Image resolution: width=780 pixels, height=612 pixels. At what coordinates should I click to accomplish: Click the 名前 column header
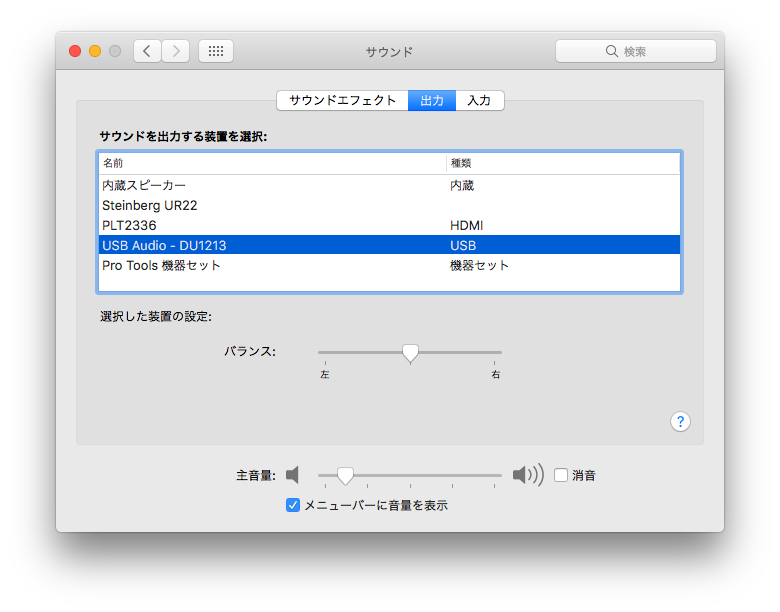(272, 163)
